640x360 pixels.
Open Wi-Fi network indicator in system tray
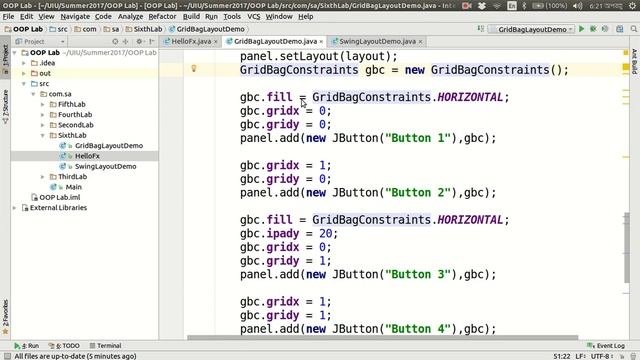click(x=497, y=6)
